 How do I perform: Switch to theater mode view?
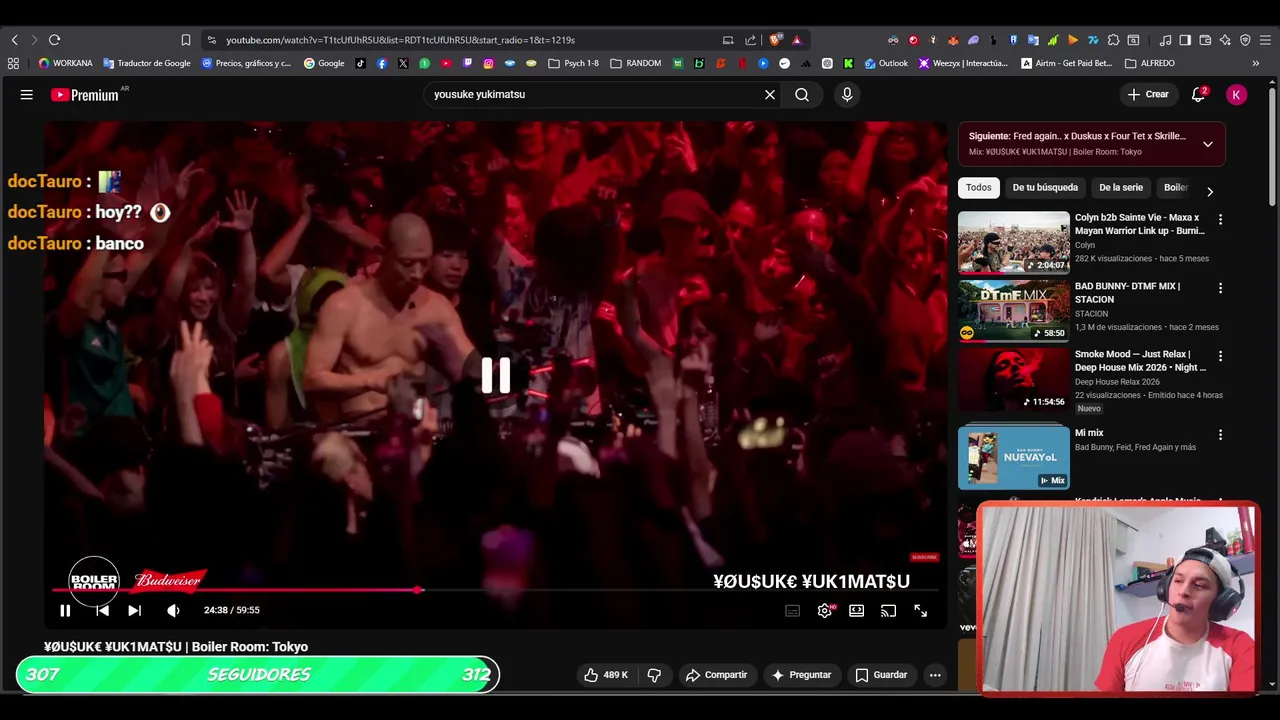[857, 611]
